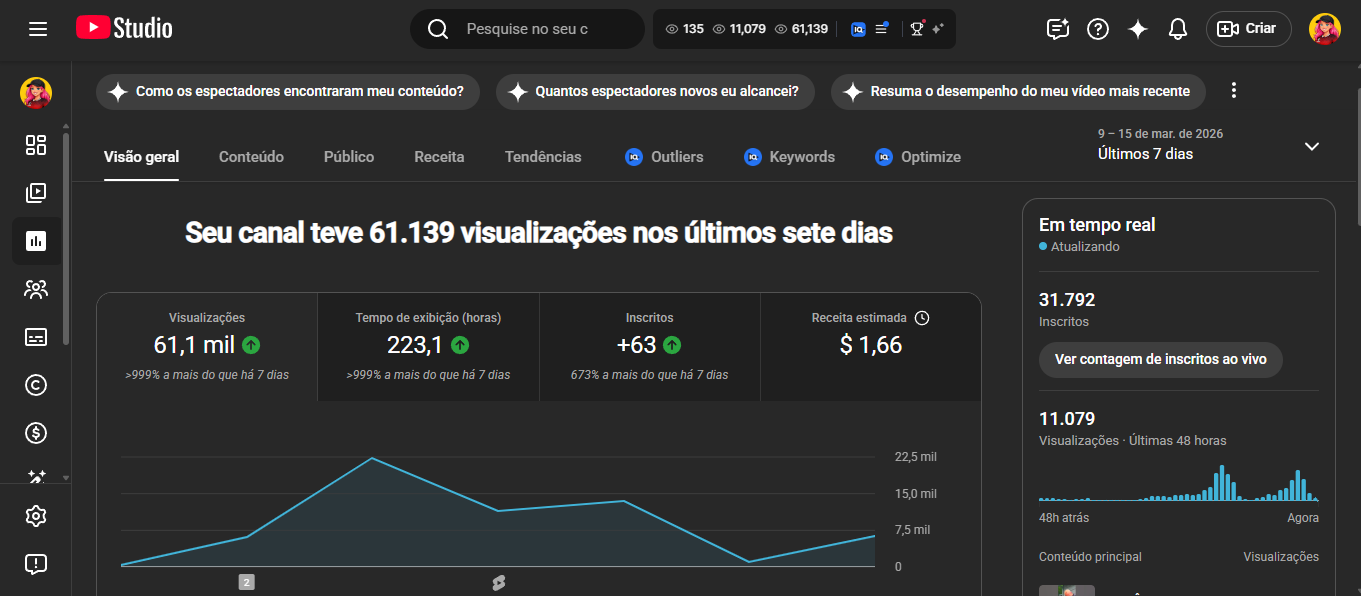Click the top content video thumbnail
The height and width of the screenshot is (596, 1361).
tap(1067, 590)
